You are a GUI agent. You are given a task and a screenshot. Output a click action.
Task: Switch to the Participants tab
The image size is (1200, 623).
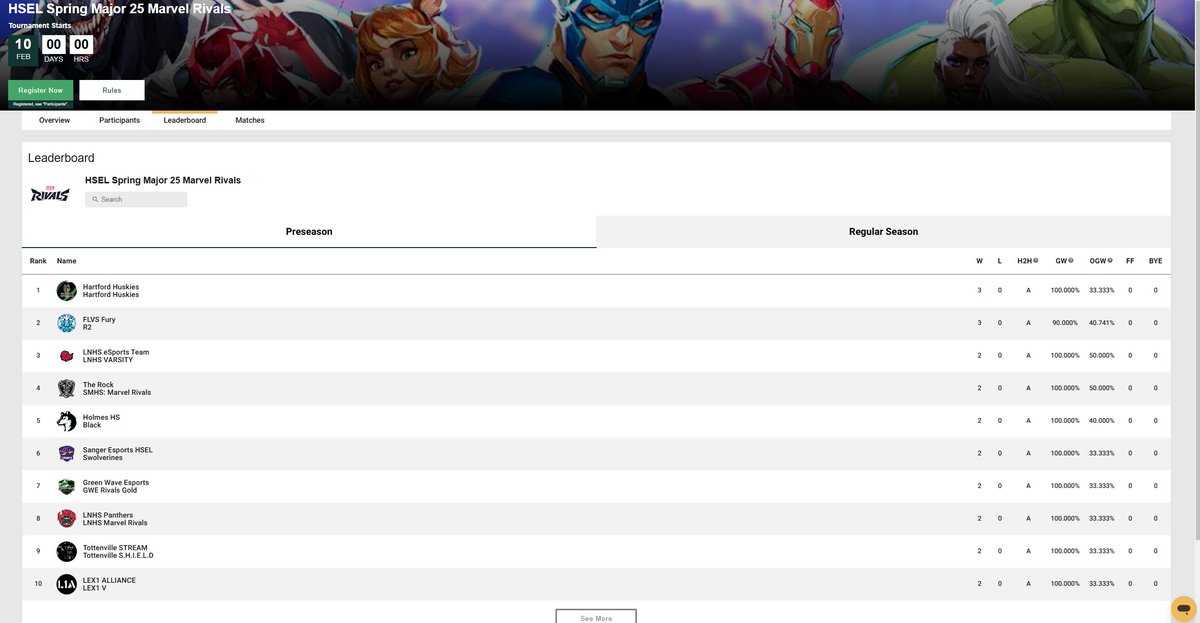(119, 120)
